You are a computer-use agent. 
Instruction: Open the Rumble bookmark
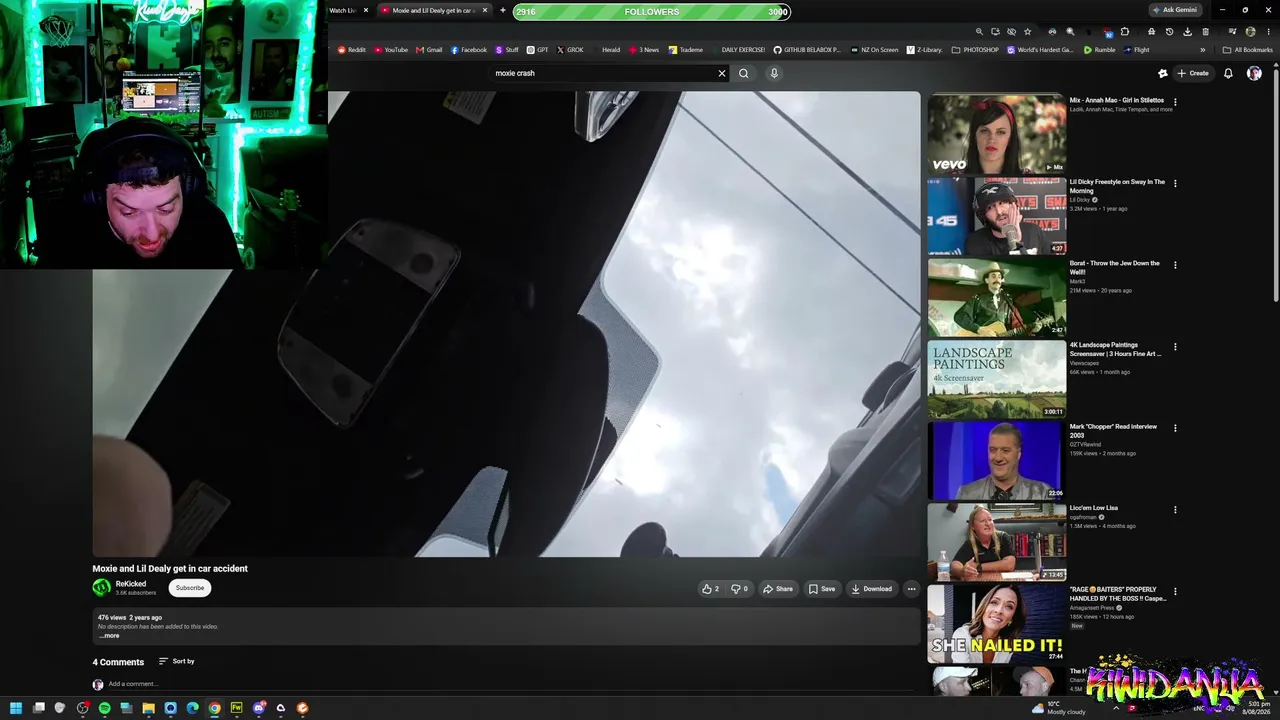1100,50
